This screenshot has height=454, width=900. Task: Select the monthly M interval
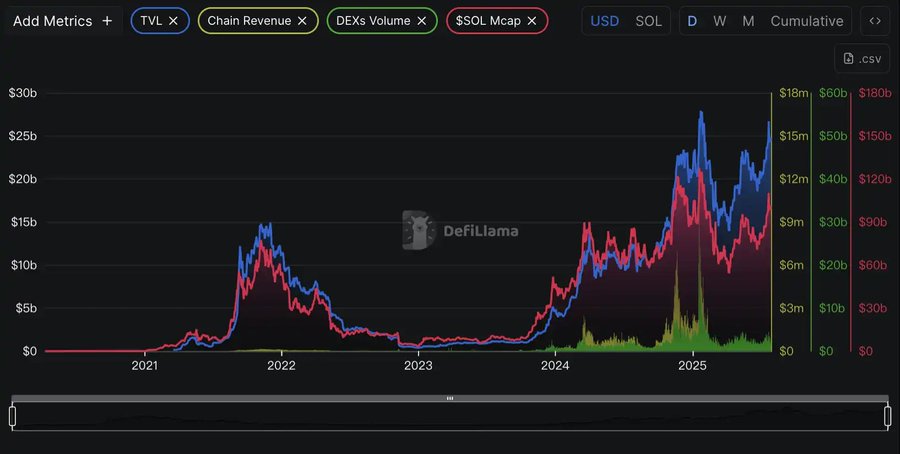(748, 21)
